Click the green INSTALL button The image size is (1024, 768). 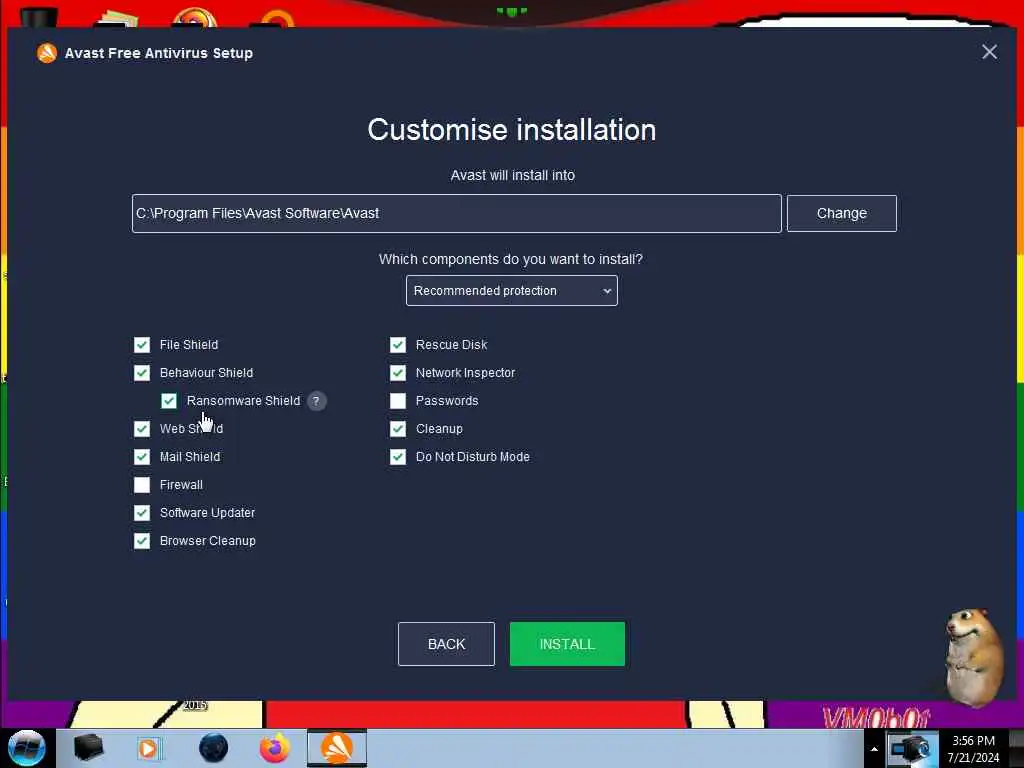(x=567, y=644)
